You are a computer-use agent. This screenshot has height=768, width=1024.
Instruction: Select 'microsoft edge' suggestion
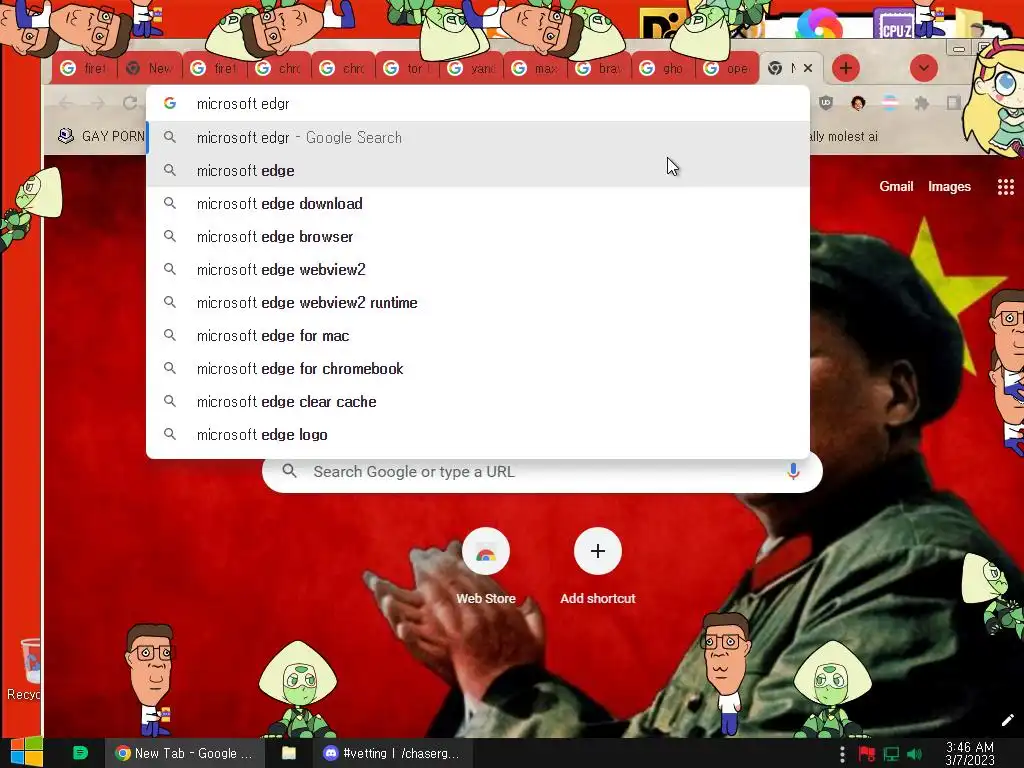478,170
